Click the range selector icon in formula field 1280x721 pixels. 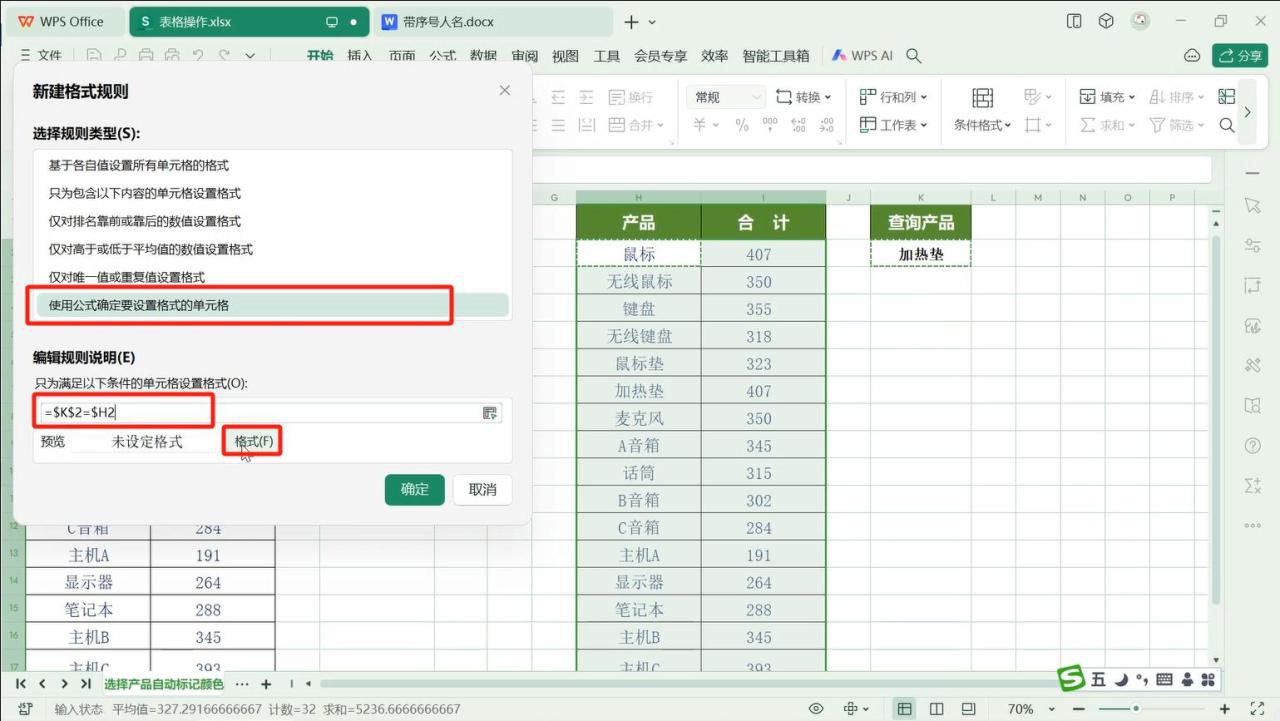click(x=490, y=413)
